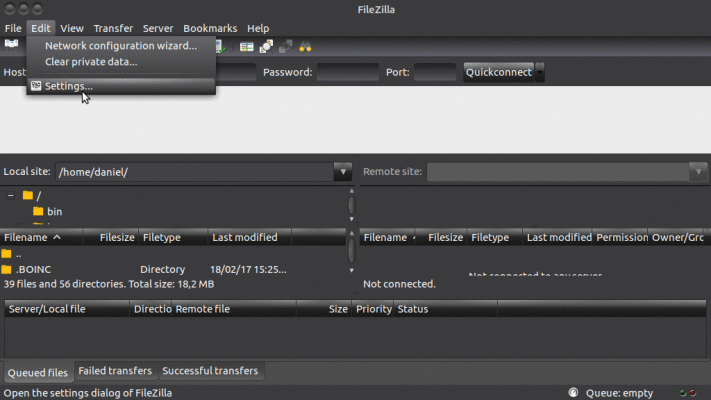
Task: Switch to the Failed transfers tab
Action: coord(115,371)
